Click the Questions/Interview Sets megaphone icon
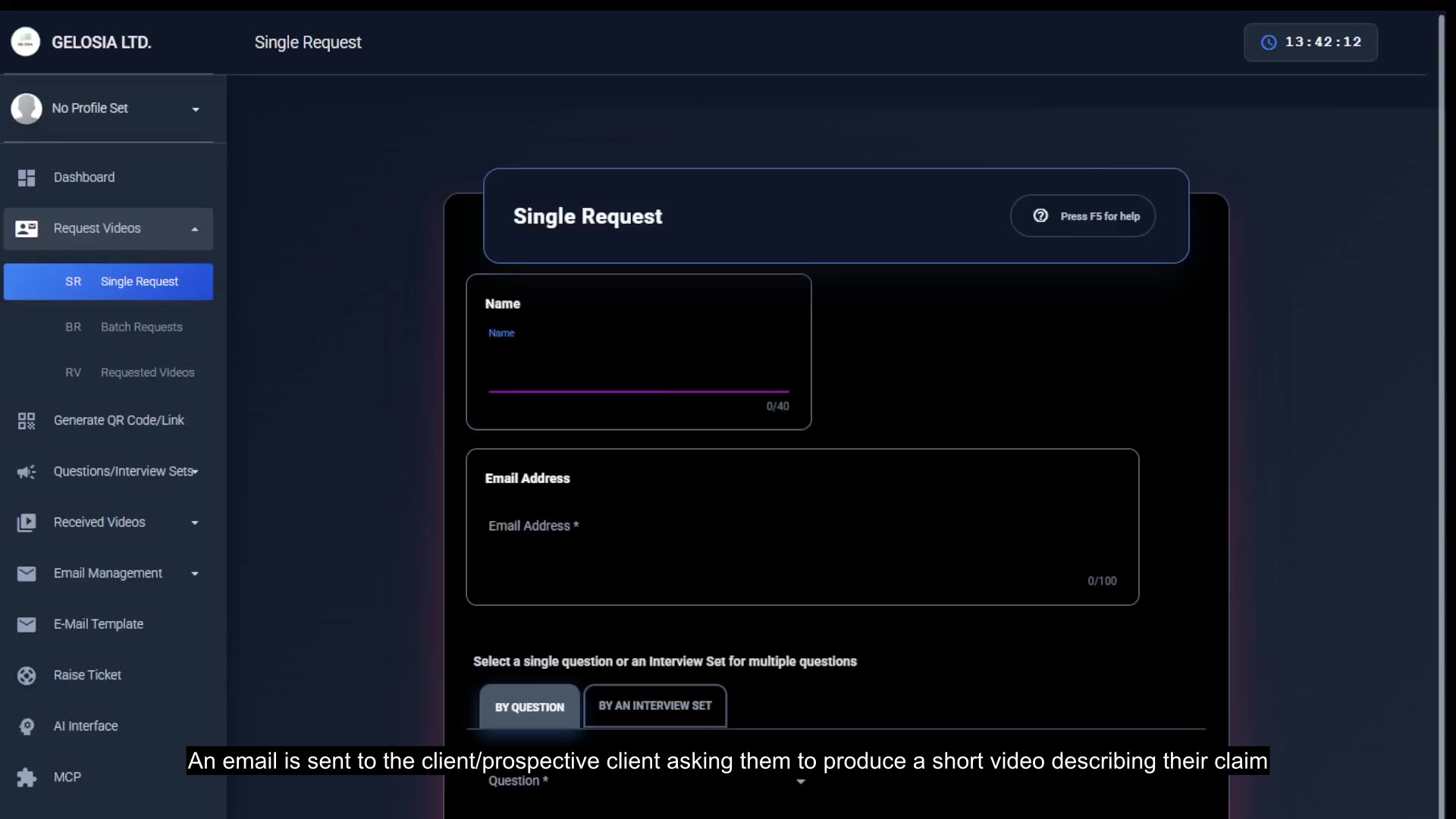 [27, 472]
